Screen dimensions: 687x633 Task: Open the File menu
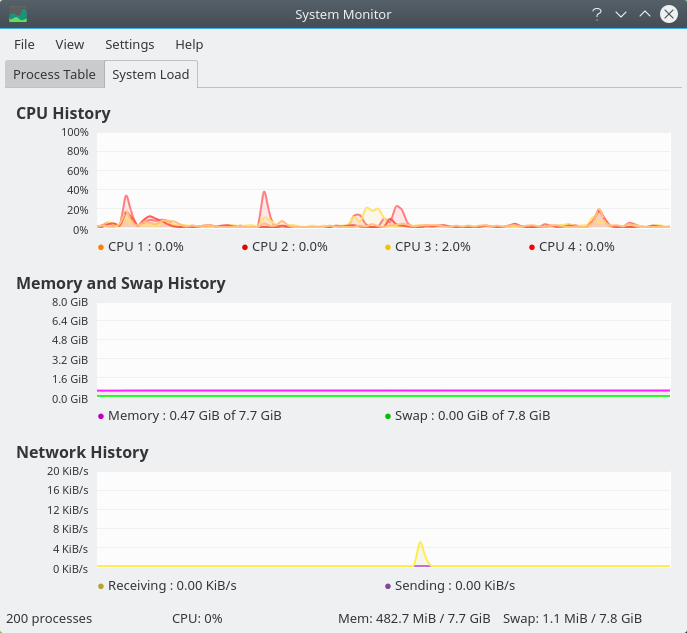(24, 44)
